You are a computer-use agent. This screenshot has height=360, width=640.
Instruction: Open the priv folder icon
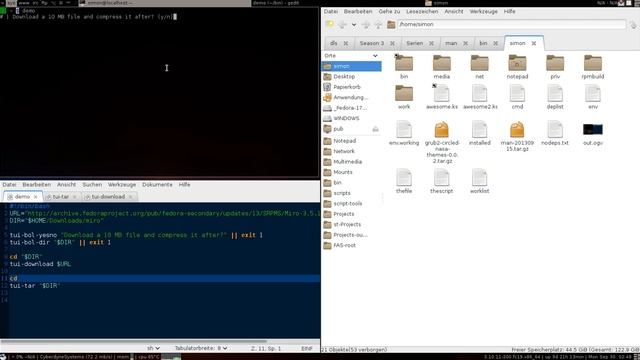[555, 64]
